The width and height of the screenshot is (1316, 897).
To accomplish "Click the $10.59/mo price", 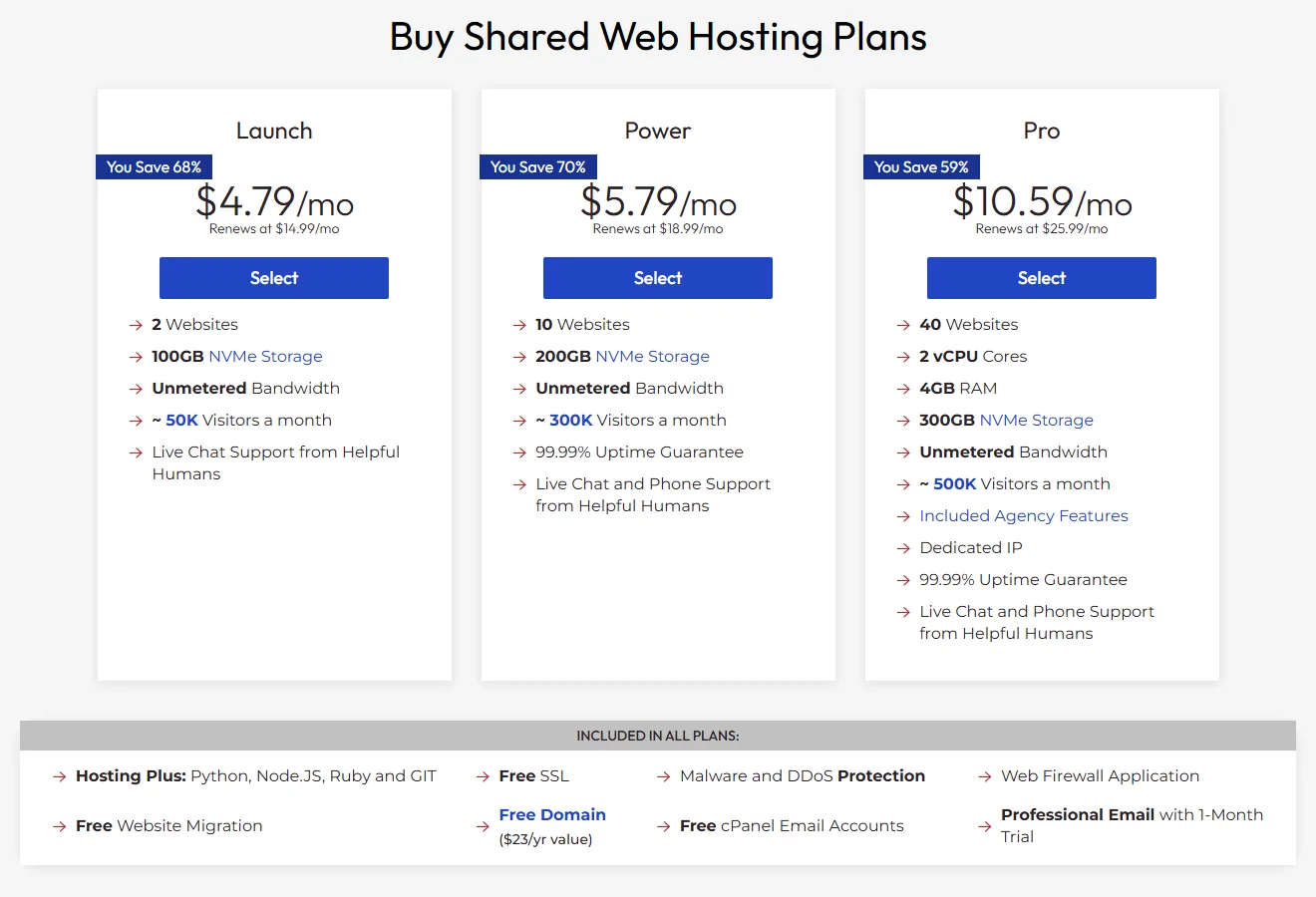I will pos(1042,201).
